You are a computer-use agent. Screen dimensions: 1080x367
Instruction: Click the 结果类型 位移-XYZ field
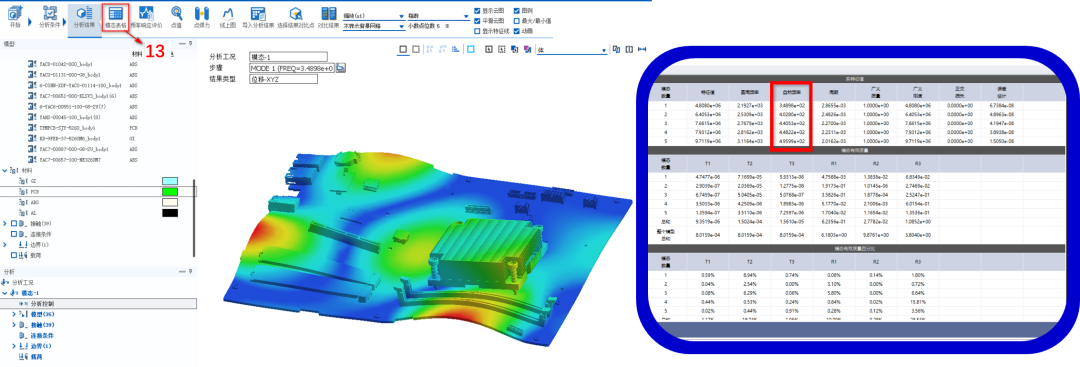283,79
